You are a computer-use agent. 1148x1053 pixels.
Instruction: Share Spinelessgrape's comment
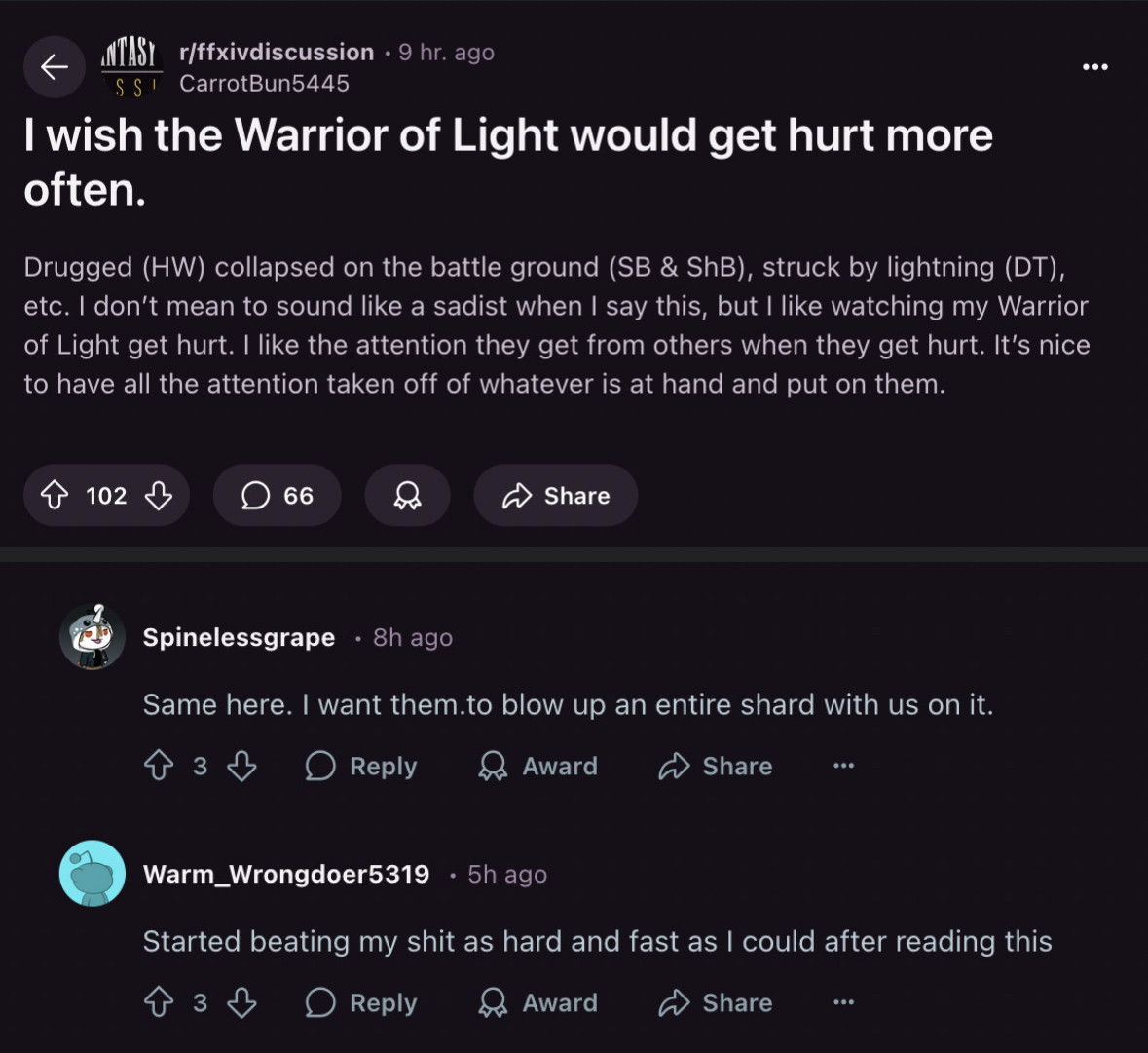click(x=716, y=767)
